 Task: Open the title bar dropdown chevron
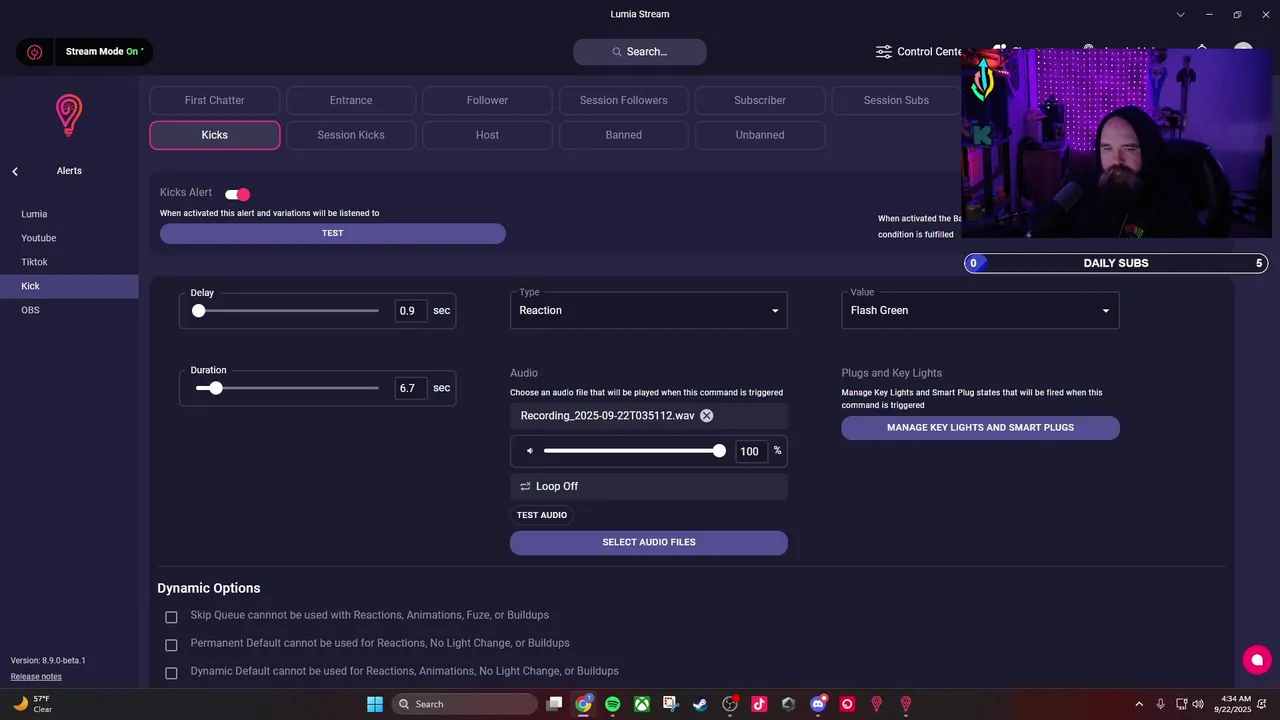tap(1181, 15)
